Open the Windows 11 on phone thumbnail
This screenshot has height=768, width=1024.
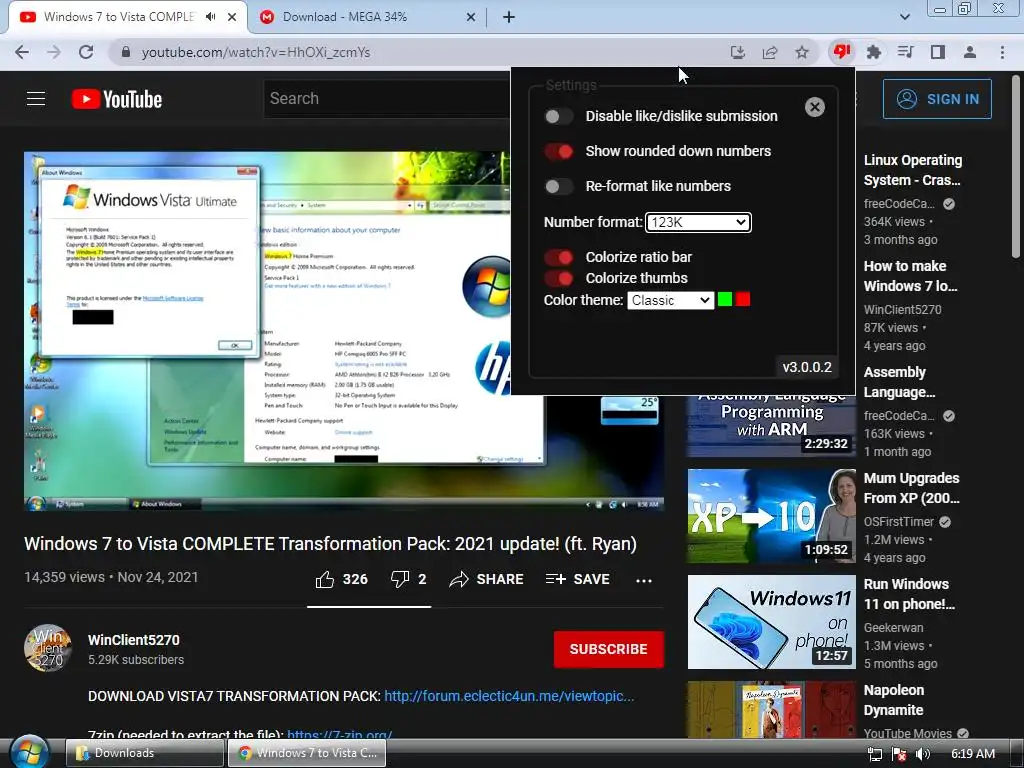(x=771, y=622)
